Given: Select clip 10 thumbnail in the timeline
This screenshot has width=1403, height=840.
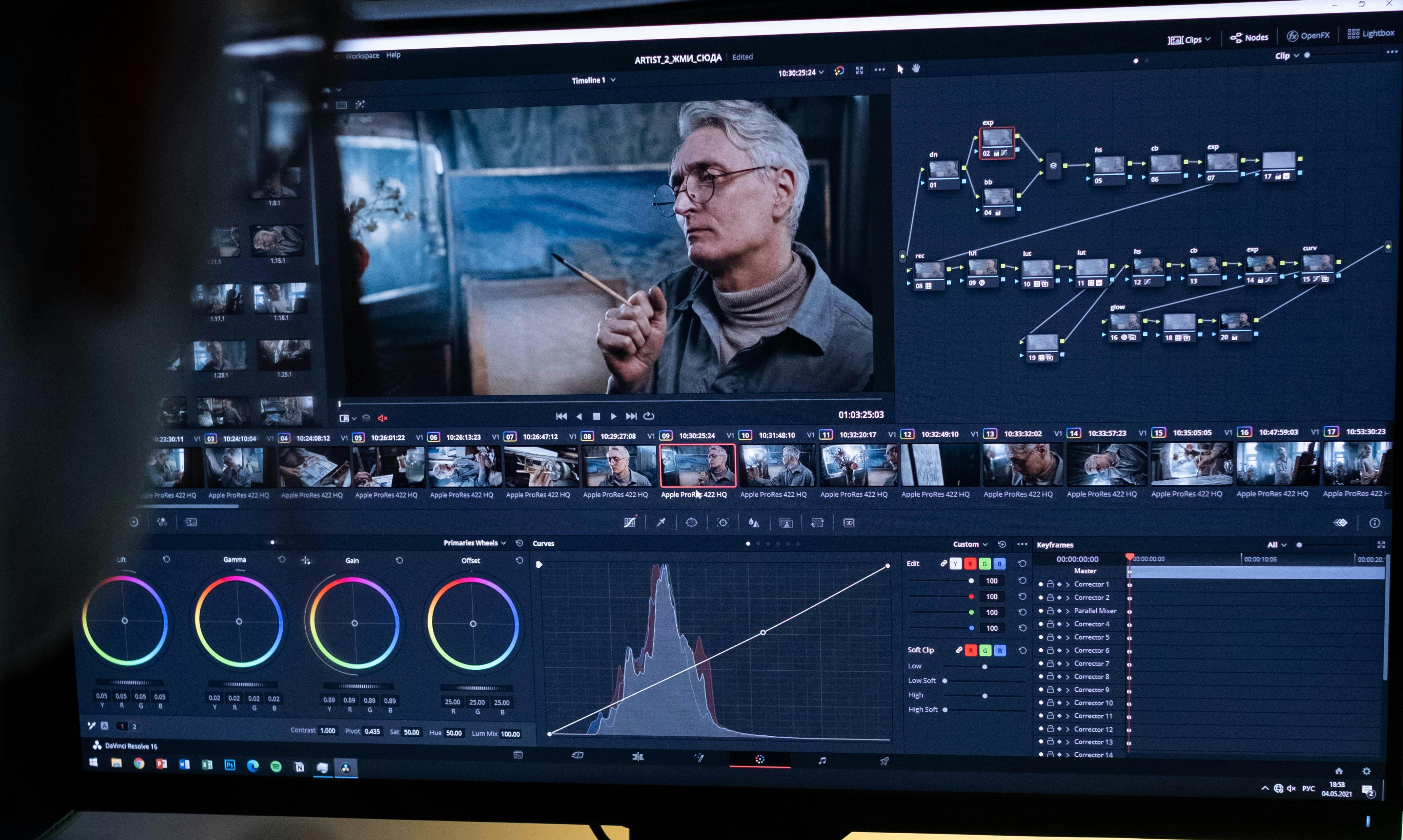Looking at the screenshot, I should [x=777, y=465].
